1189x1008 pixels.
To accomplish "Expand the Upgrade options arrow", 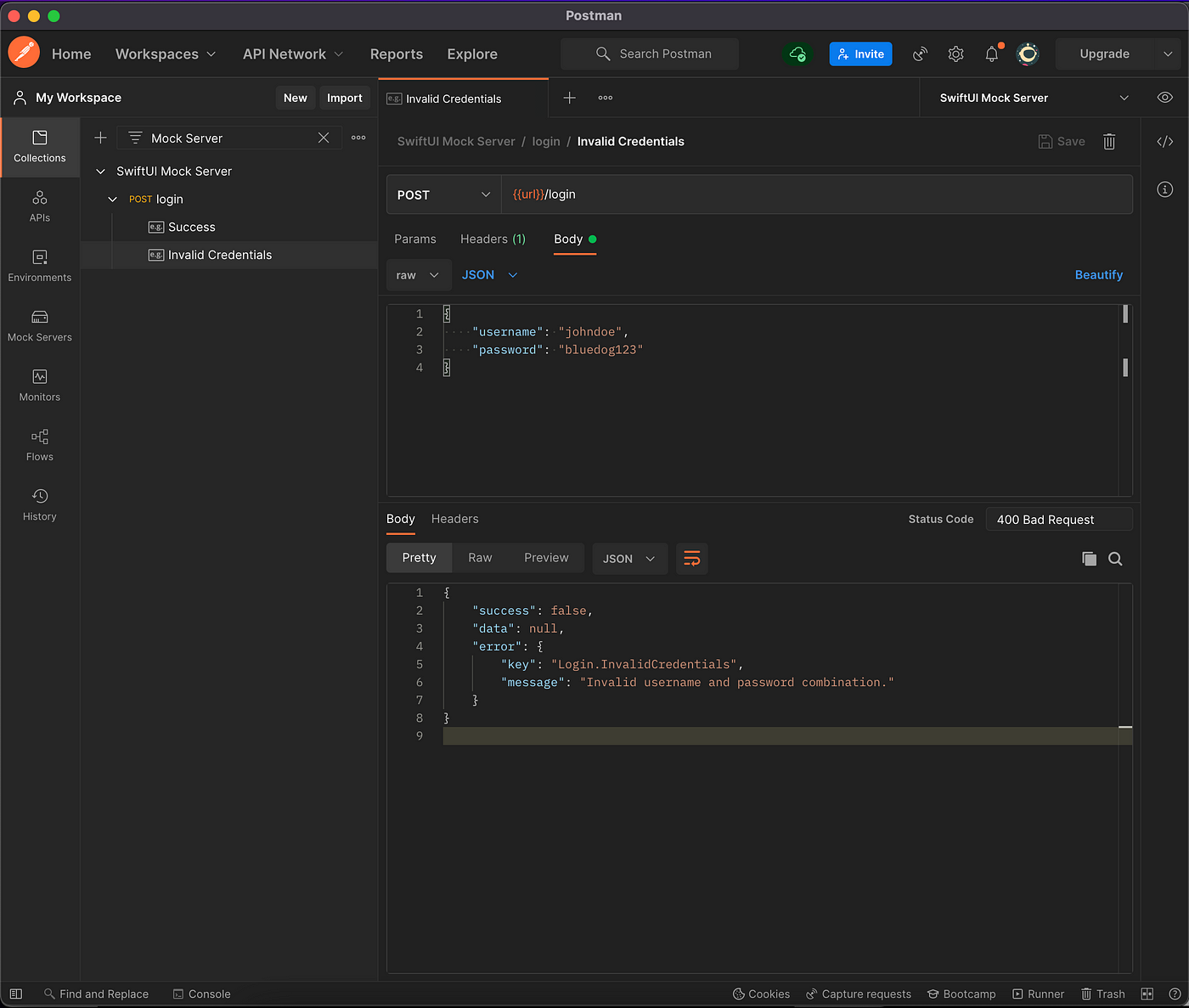I will click(1168, 53).
